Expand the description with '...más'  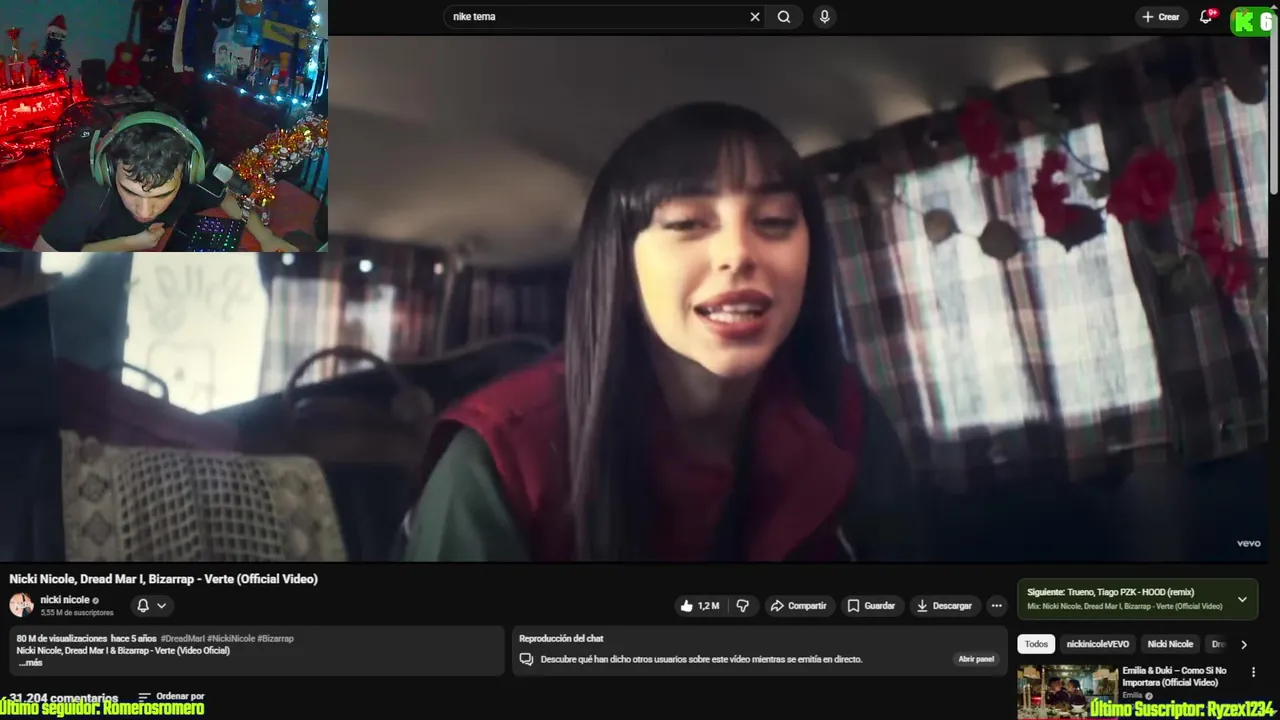coord(30,662)
